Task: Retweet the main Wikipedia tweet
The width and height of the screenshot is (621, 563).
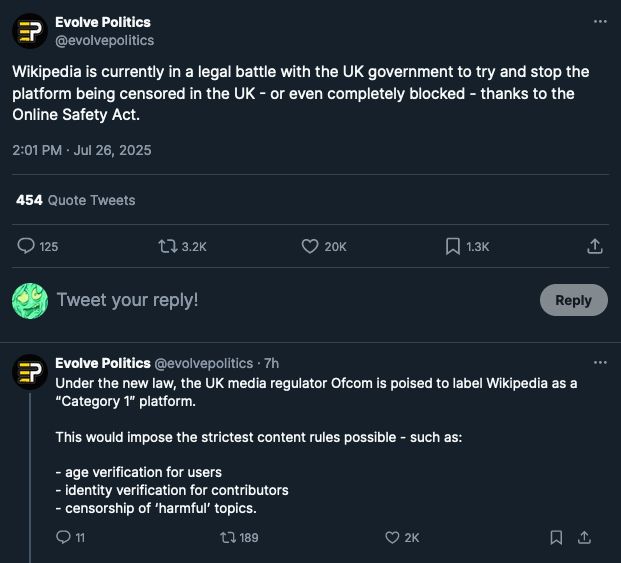Action: [x=183, y=246]
